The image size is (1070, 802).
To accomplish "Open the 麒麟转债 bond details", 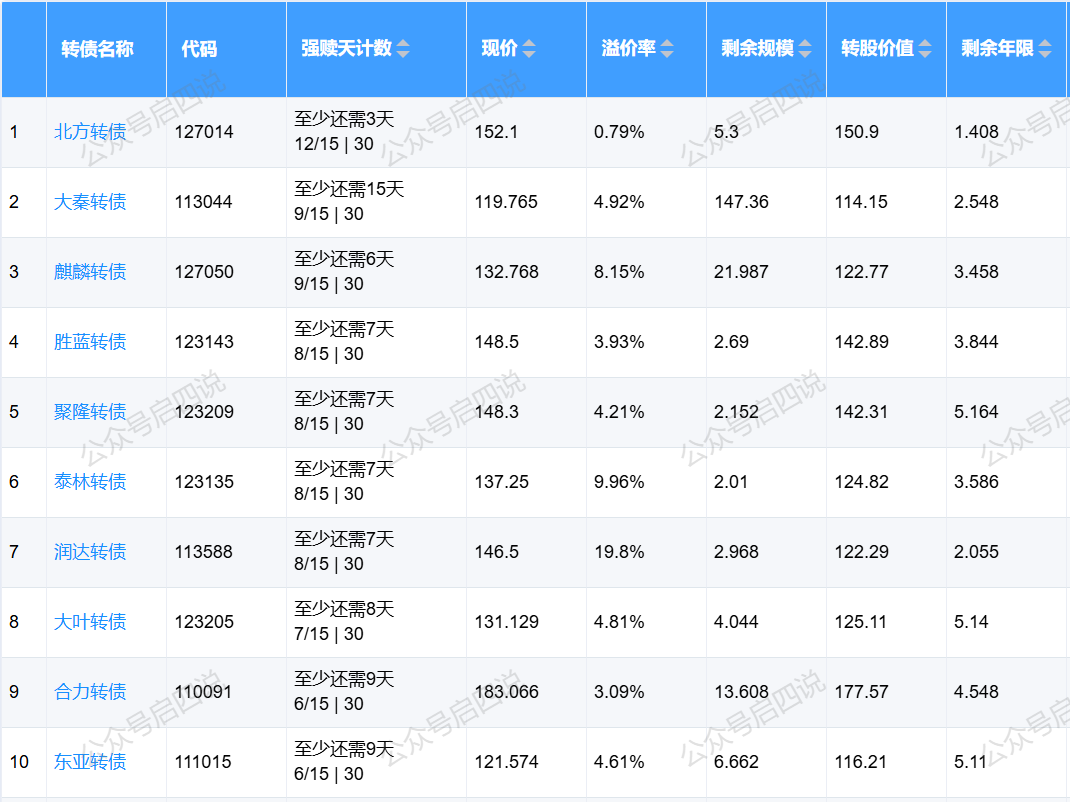I will (x=90, y=272).
